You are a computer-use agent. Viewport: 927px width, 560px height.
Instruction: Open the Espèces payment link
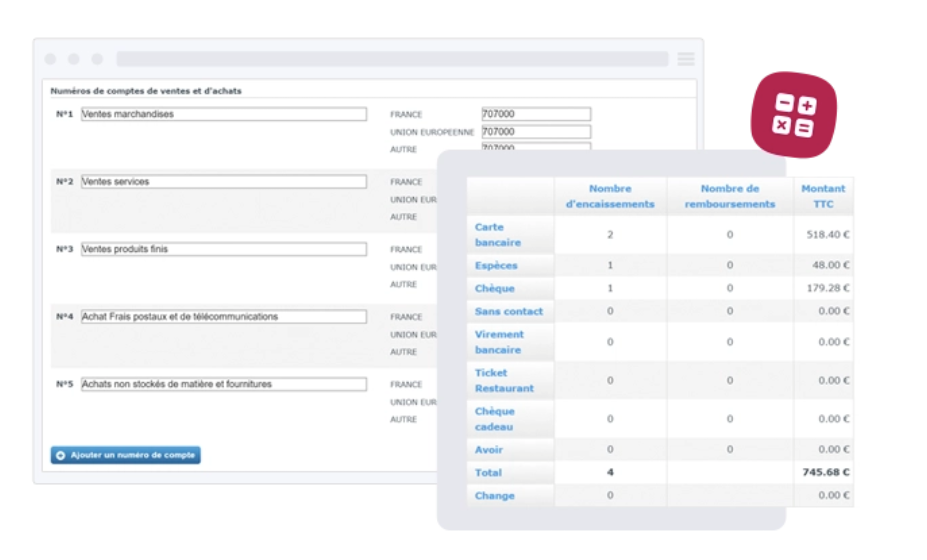coord(496,266)
